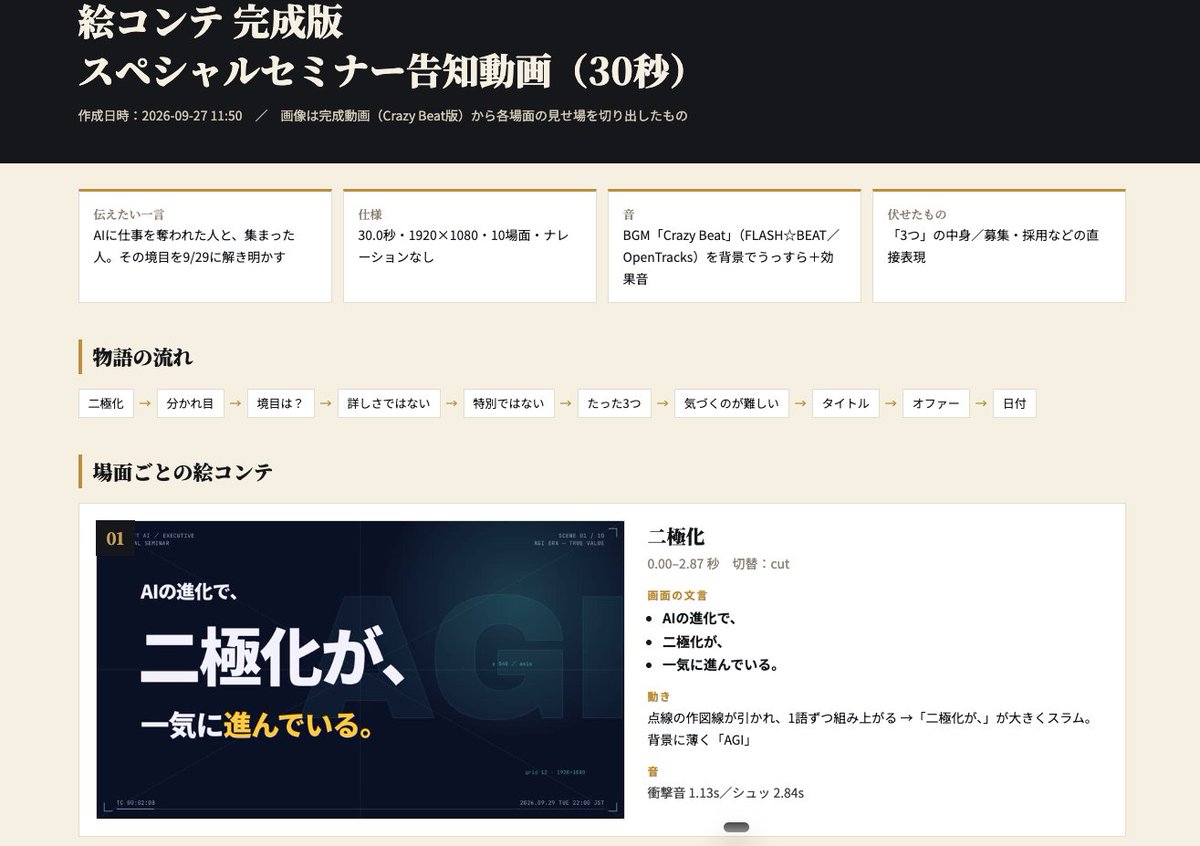Click the 音 BGM info card
The width and height of the screenshot is (1200, 846).
point(734,246)
